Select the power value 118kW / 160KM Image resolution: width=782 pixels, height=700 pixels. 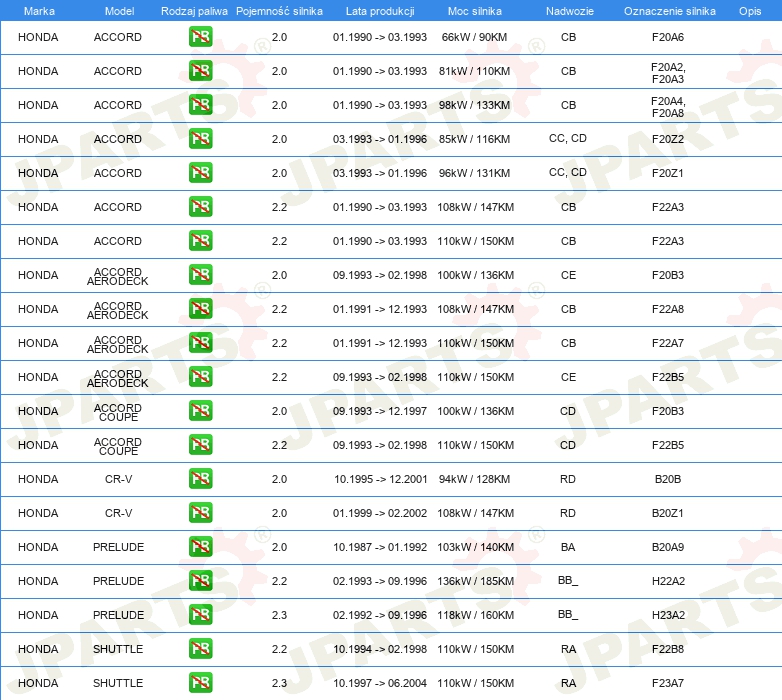[475, 615]
